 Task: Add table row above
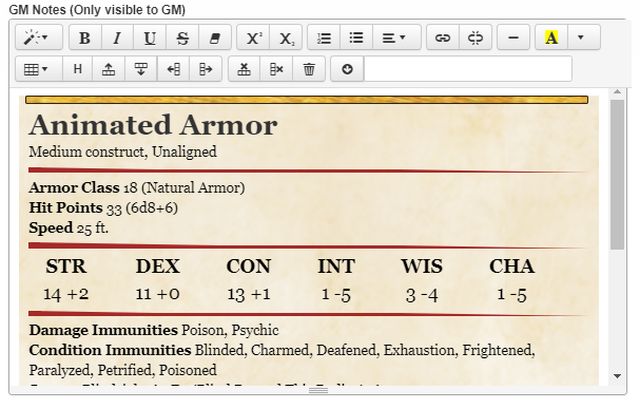coord(108,69)
